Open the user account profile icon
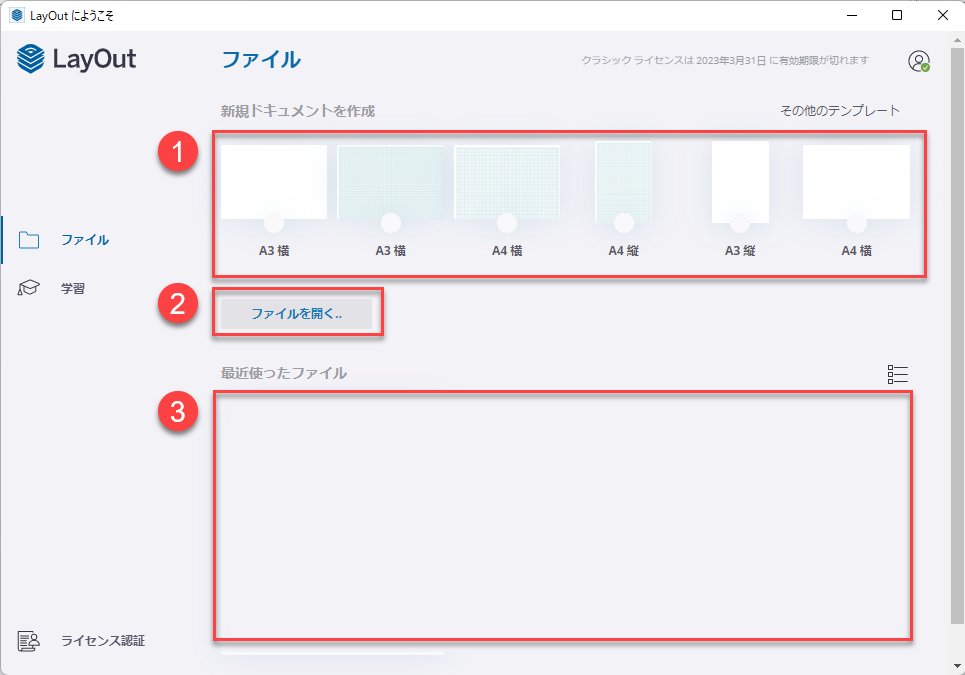This screenshot has height=675, width=965. 918,61
